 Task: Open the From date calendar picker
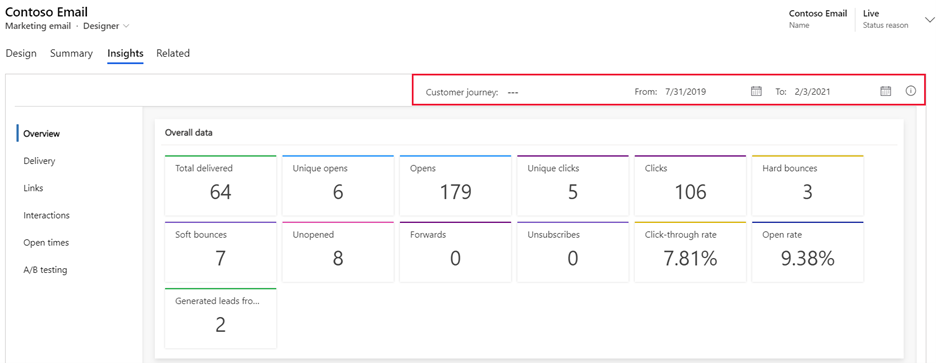point(756,91)
